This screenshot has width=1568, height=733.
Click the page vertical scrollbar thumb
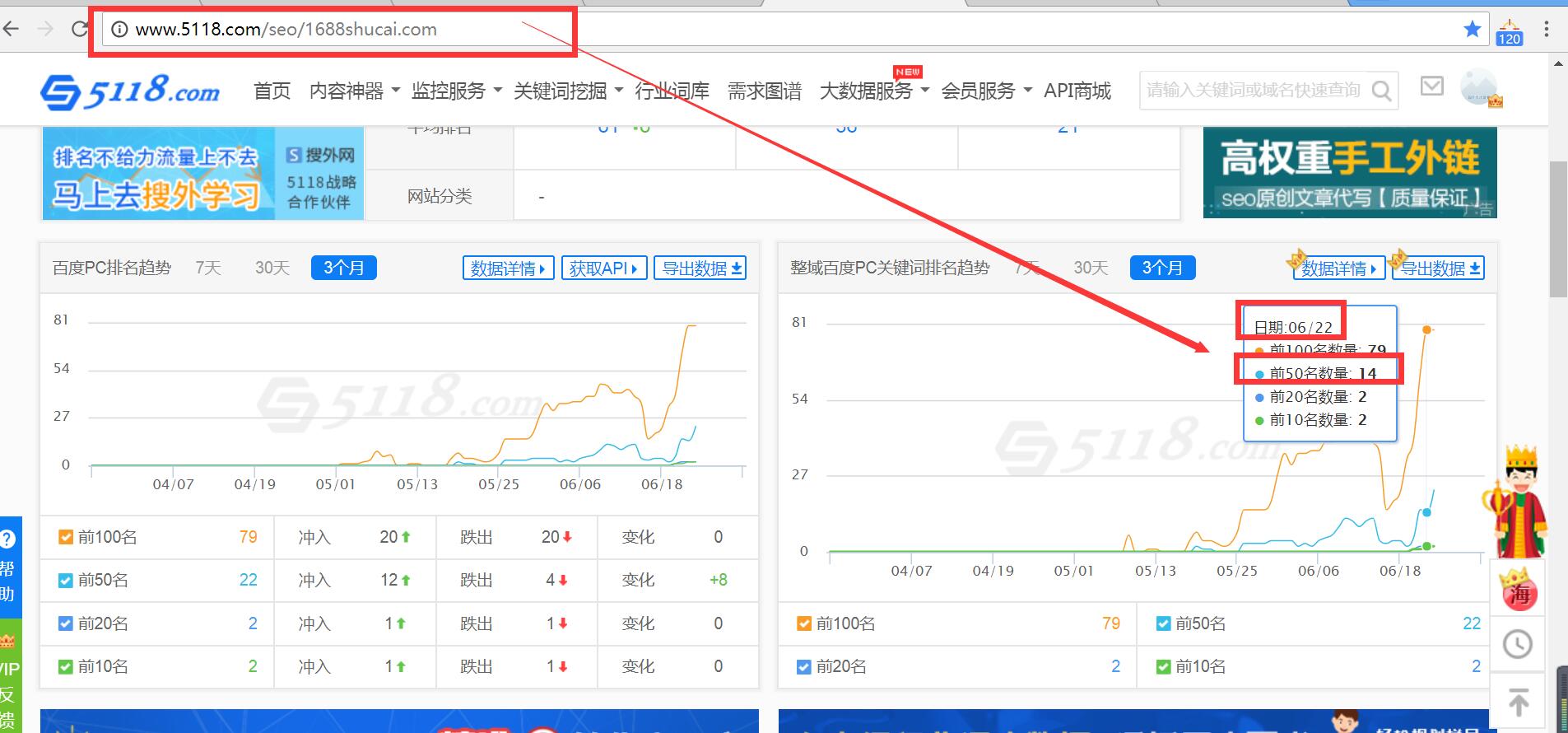click(x=1558, y=229)
